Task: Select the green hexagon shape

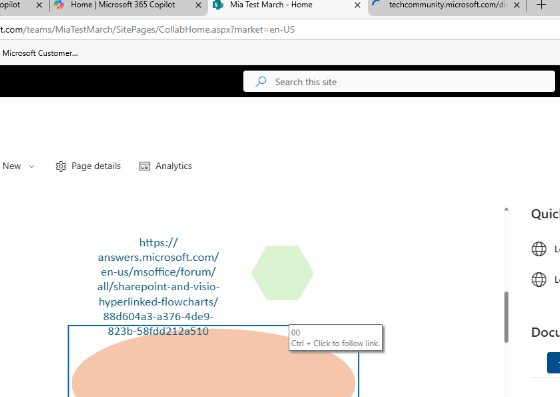Action: (282, 273)
